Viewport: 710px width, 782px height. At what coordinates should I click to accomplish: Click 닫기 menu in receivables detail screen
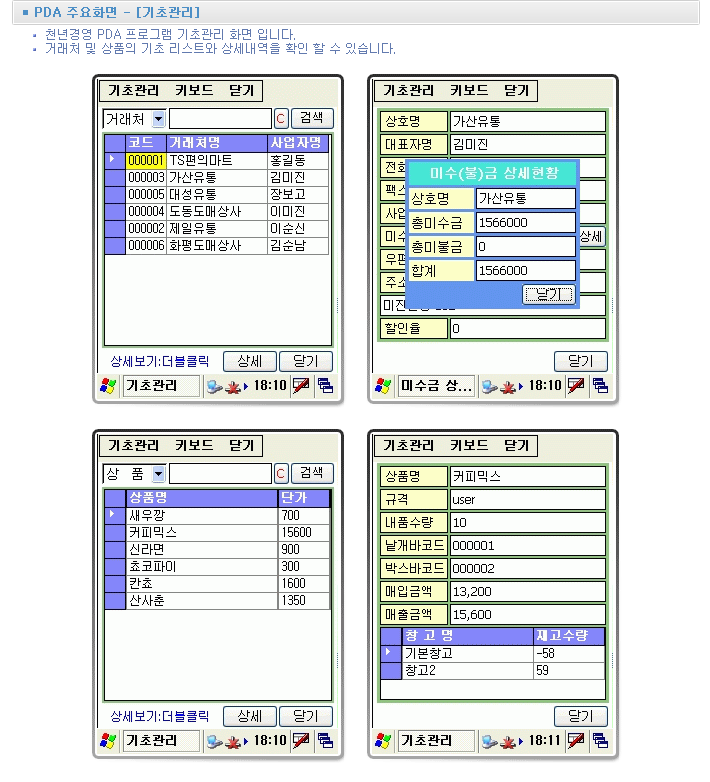click(517, 90)
